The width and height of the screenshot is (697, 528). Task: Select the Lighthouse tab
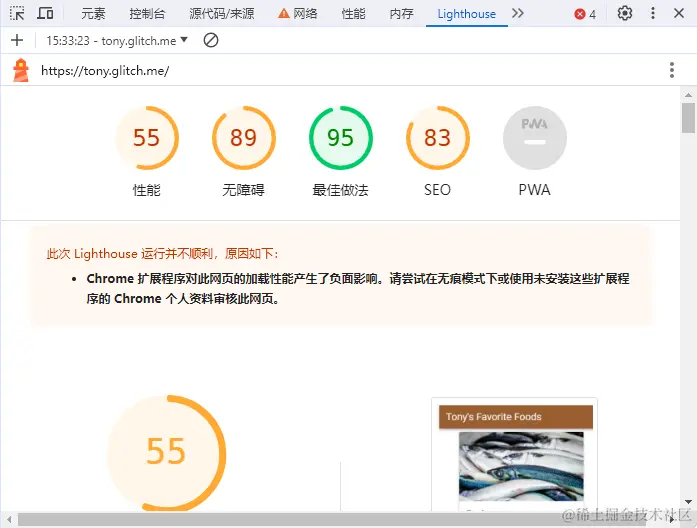466,14
